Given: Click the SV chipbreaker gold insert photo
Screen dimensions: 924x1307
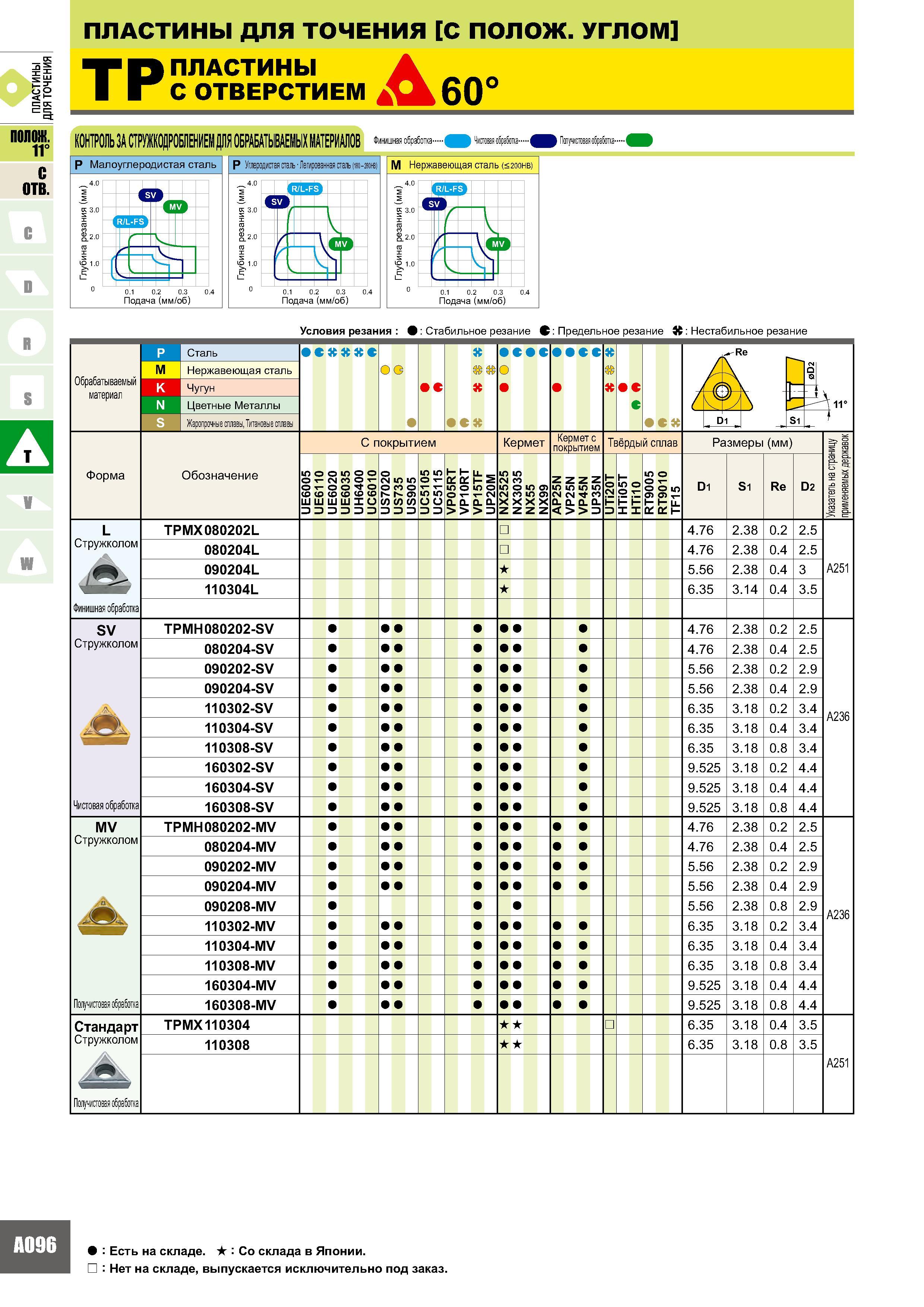Looking at the screenshot, I should pyautogui.click(x=105, y=725).
